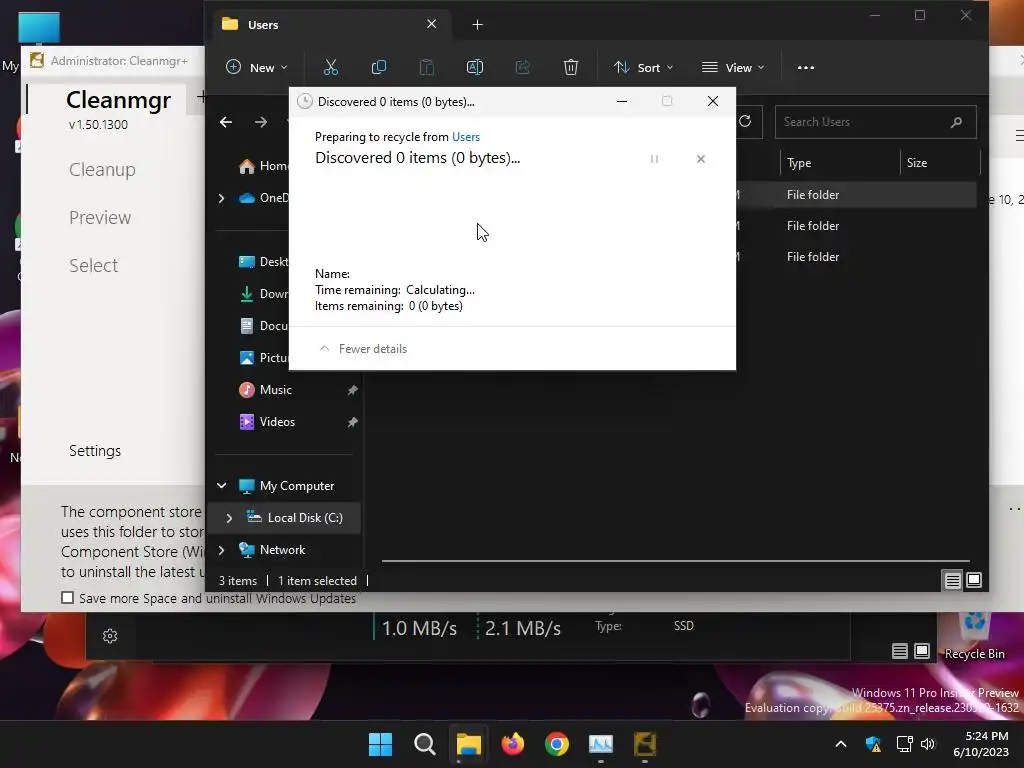Open the Select section in Cleanmgr+

pos(93,265)
